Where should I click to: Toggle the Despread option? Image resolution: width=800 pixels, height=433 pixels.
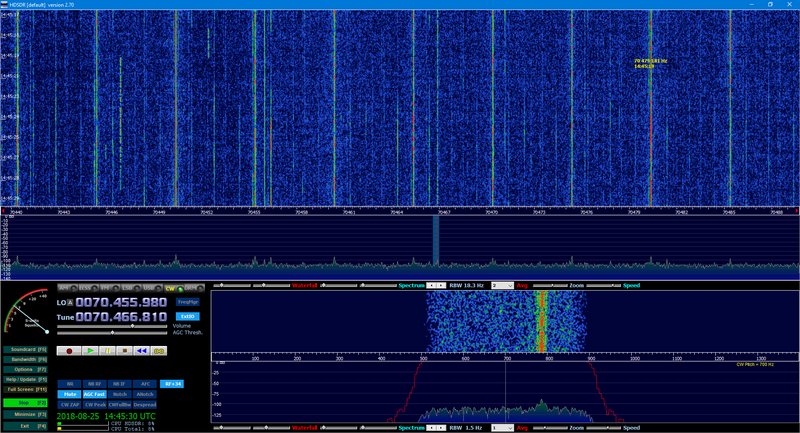point(145,404)
